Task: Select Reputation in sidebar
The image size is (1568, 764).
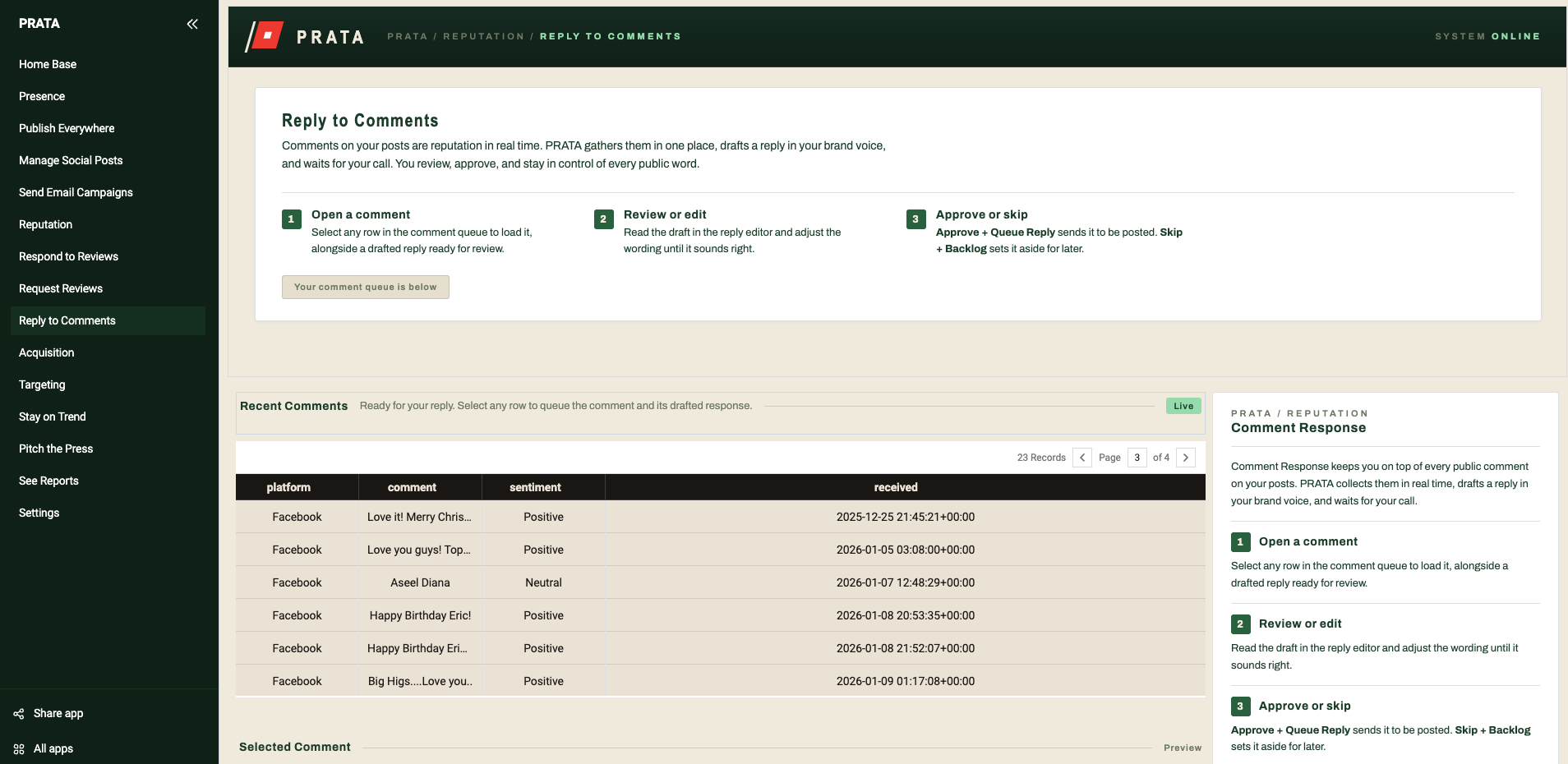Action: tap(108, 224)
